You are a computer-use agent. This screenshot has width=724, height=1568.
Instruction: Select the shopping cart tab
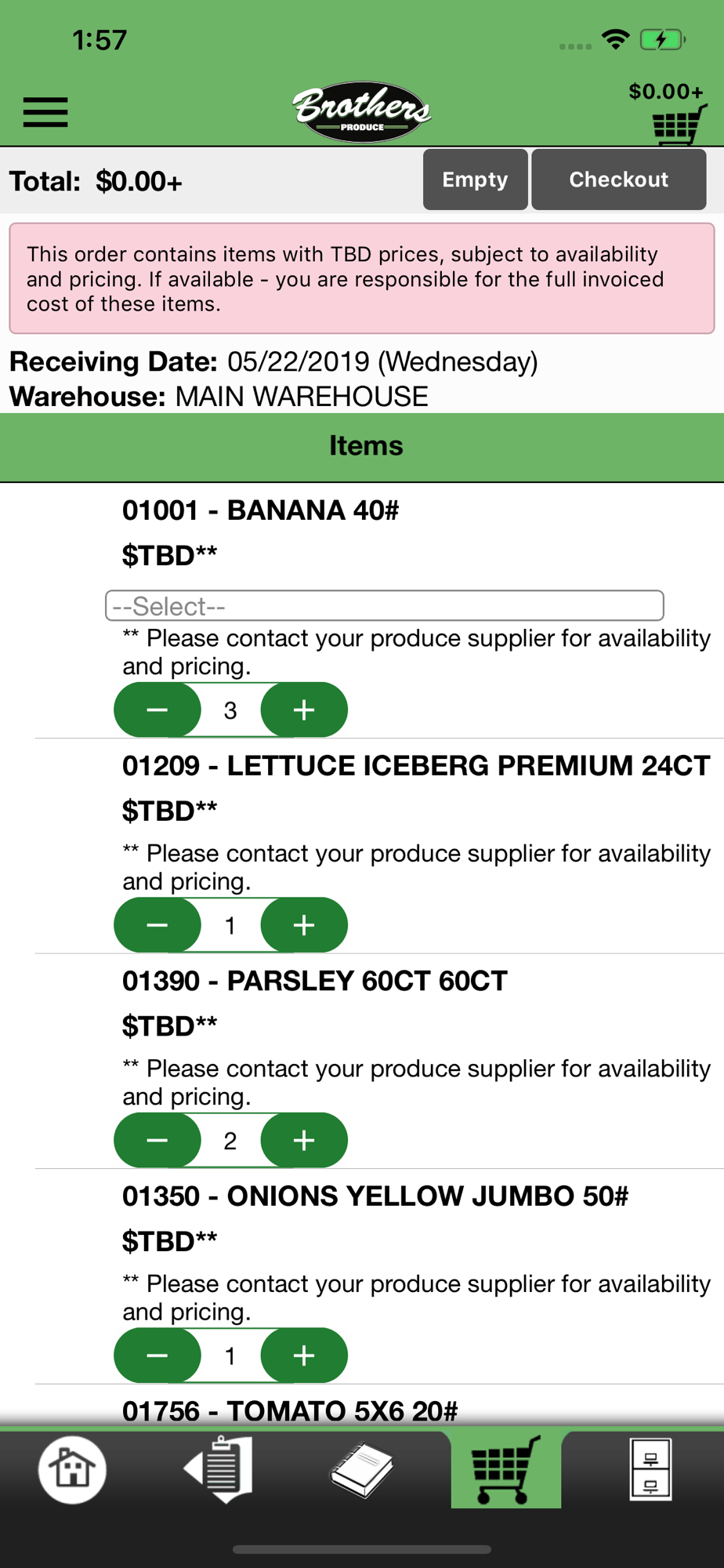506,1468
